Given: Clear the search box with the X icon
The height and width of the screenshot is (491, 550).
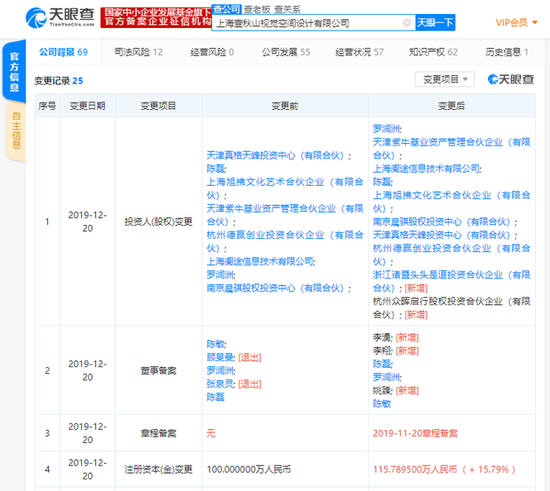Looking at the screenshot, I should 407,23.
